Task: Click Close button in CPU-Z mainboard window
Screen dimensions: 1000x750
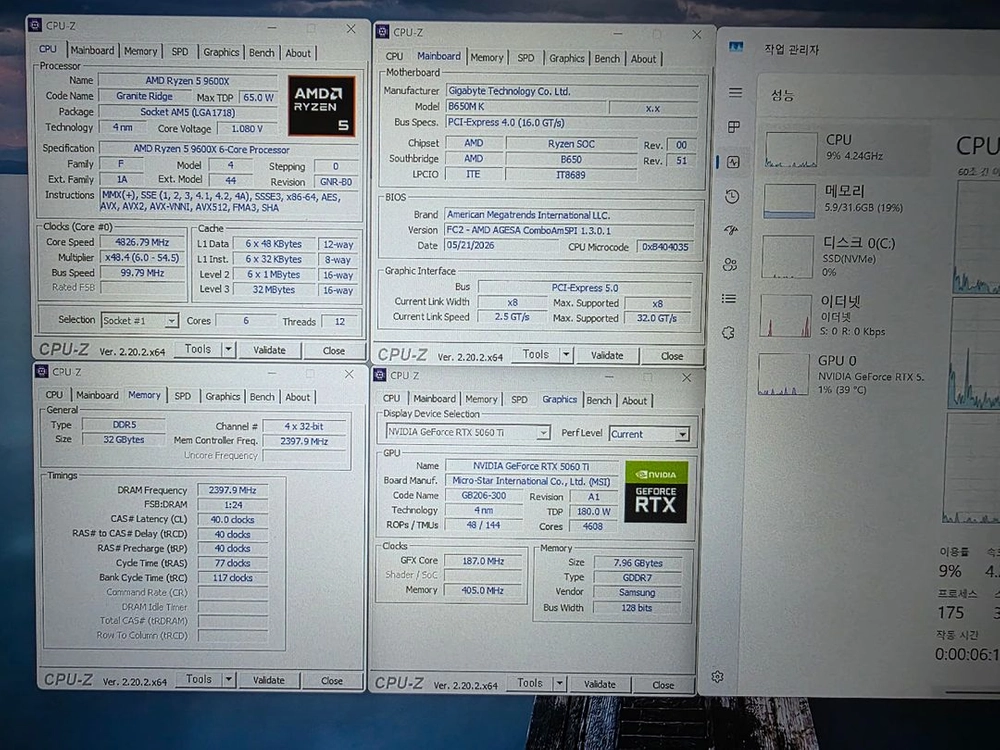Action: [x=672, y=356]
